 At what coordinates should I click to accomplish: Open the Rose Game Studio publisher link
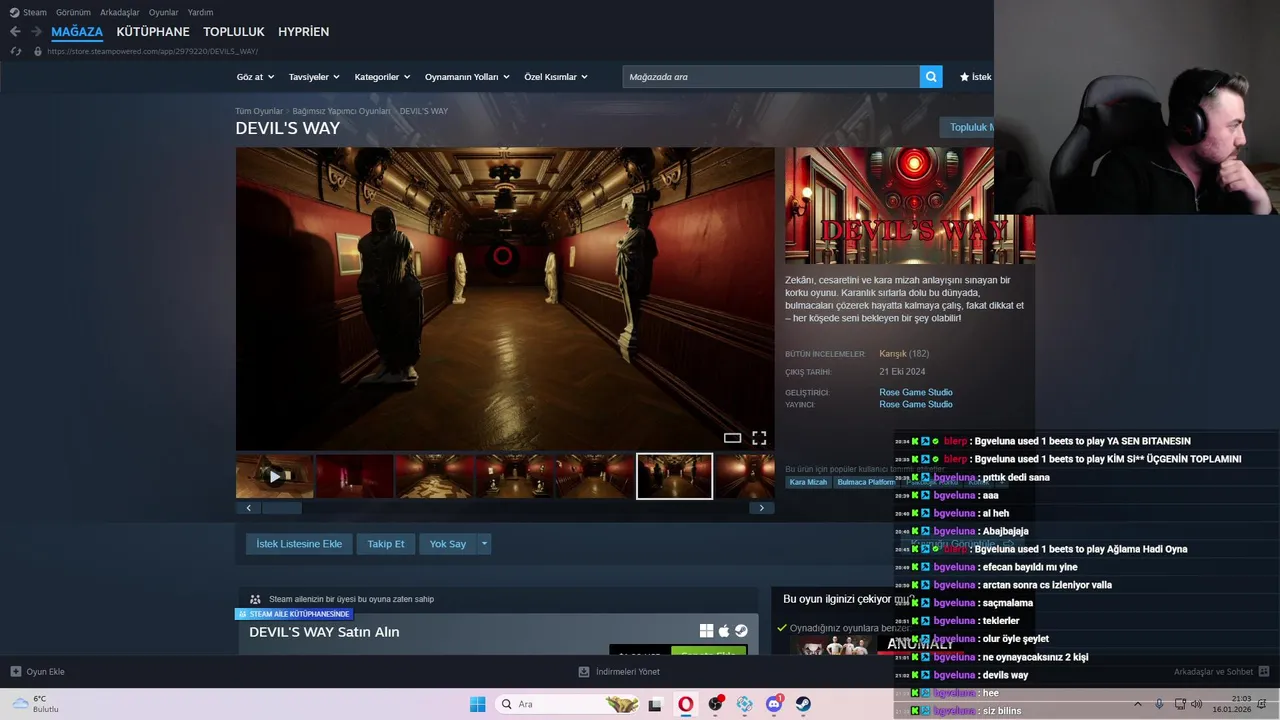916,404
